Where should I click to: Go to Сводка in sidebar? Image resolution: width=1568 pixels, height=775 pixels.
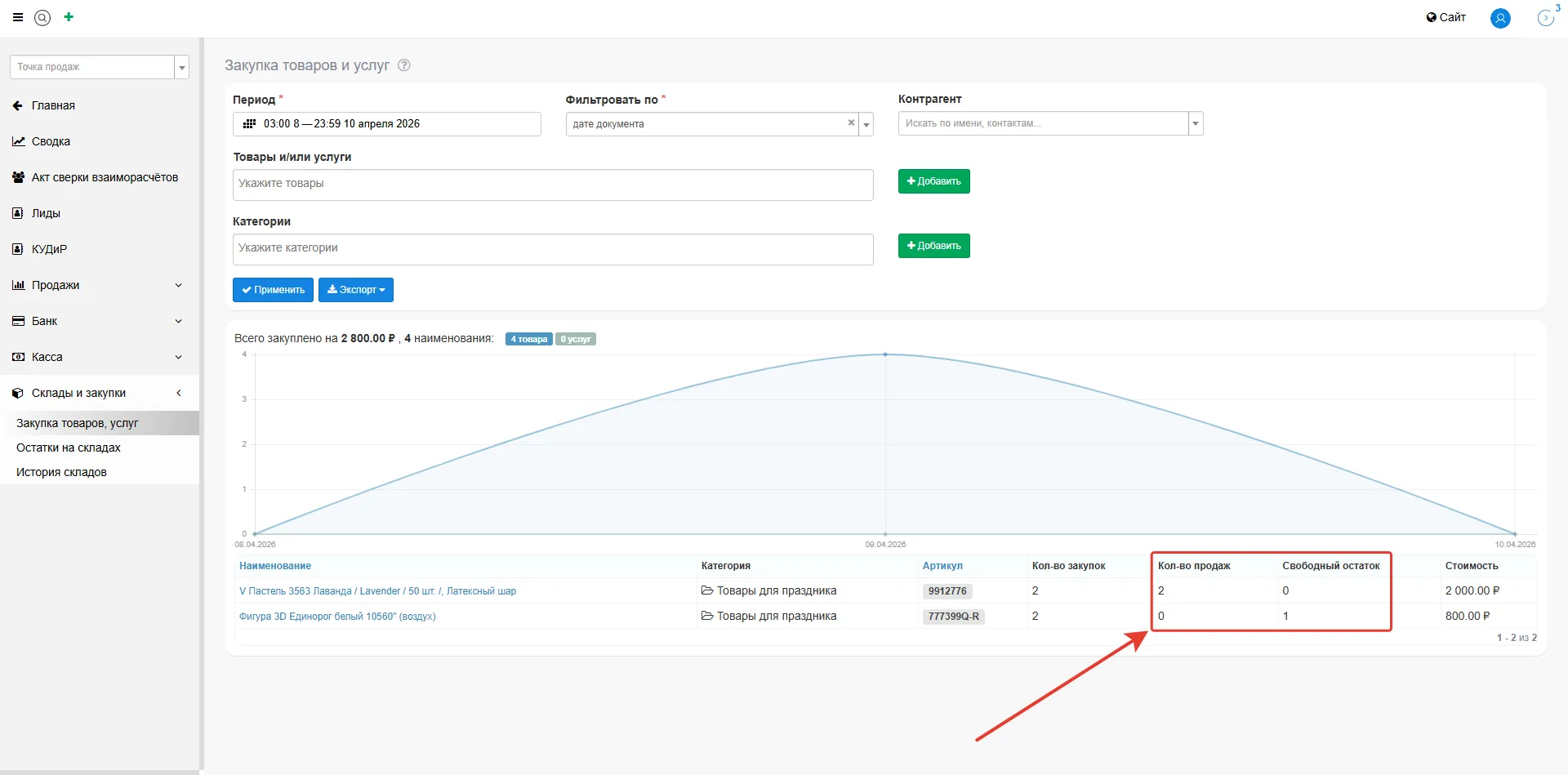point(51,141)
